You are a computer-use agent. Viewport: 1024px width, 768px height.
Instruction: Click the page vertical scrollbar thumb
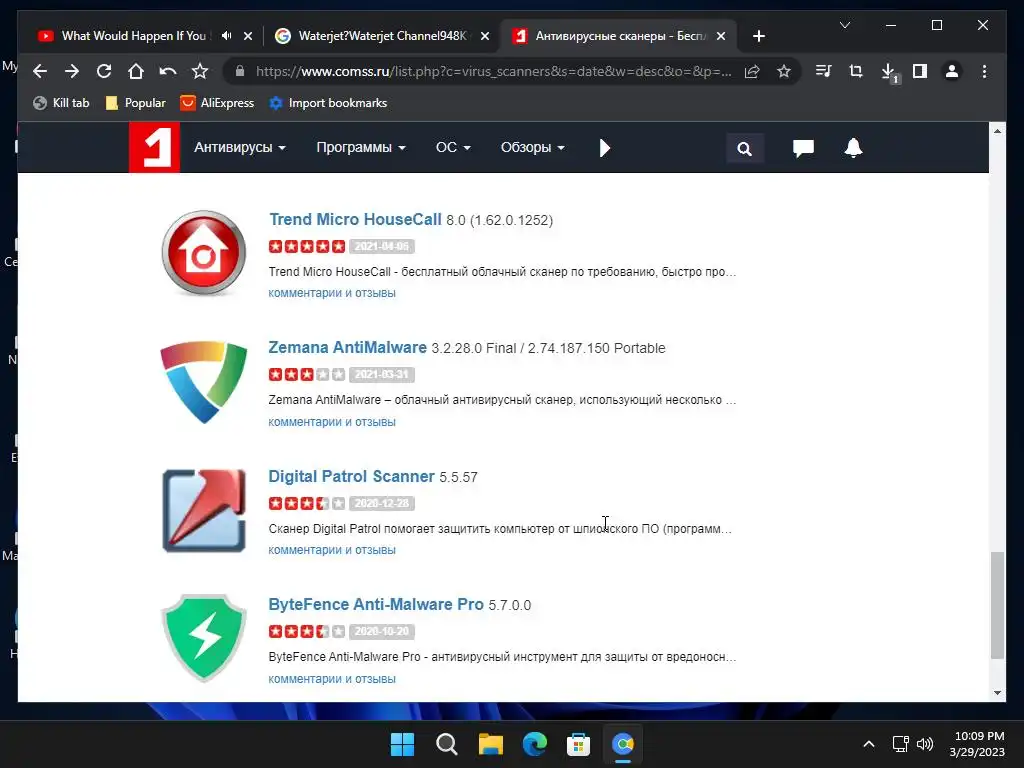[x=997, y=605]
